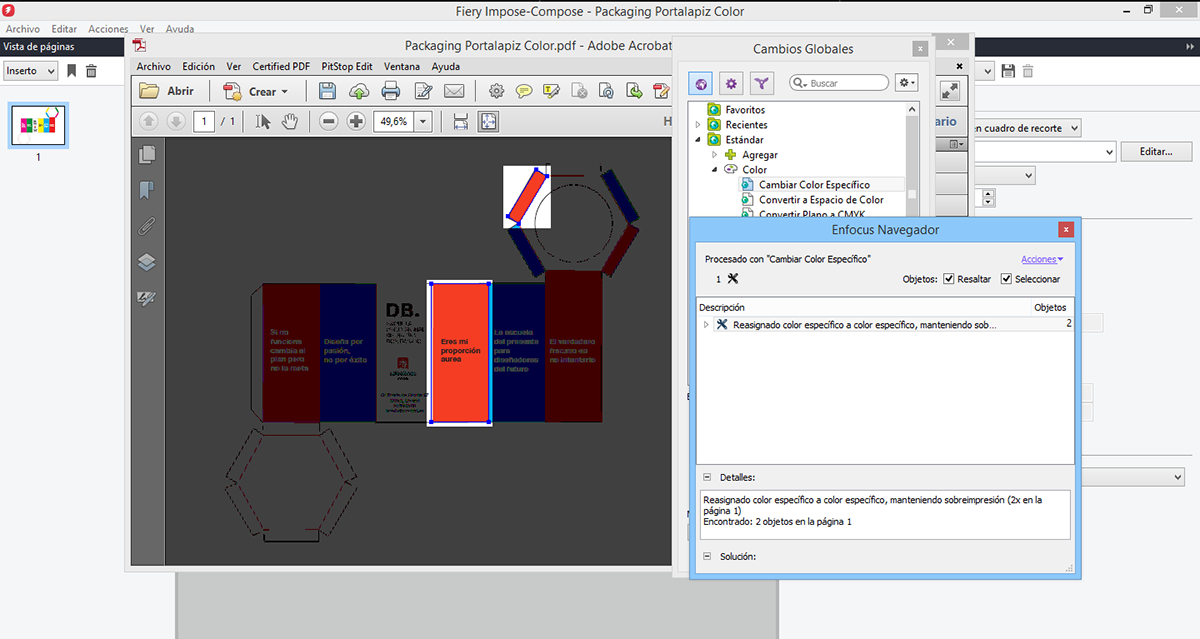
Task: Click the purple gear icon in Cambios Globales
Action: [x=732, y=84]
